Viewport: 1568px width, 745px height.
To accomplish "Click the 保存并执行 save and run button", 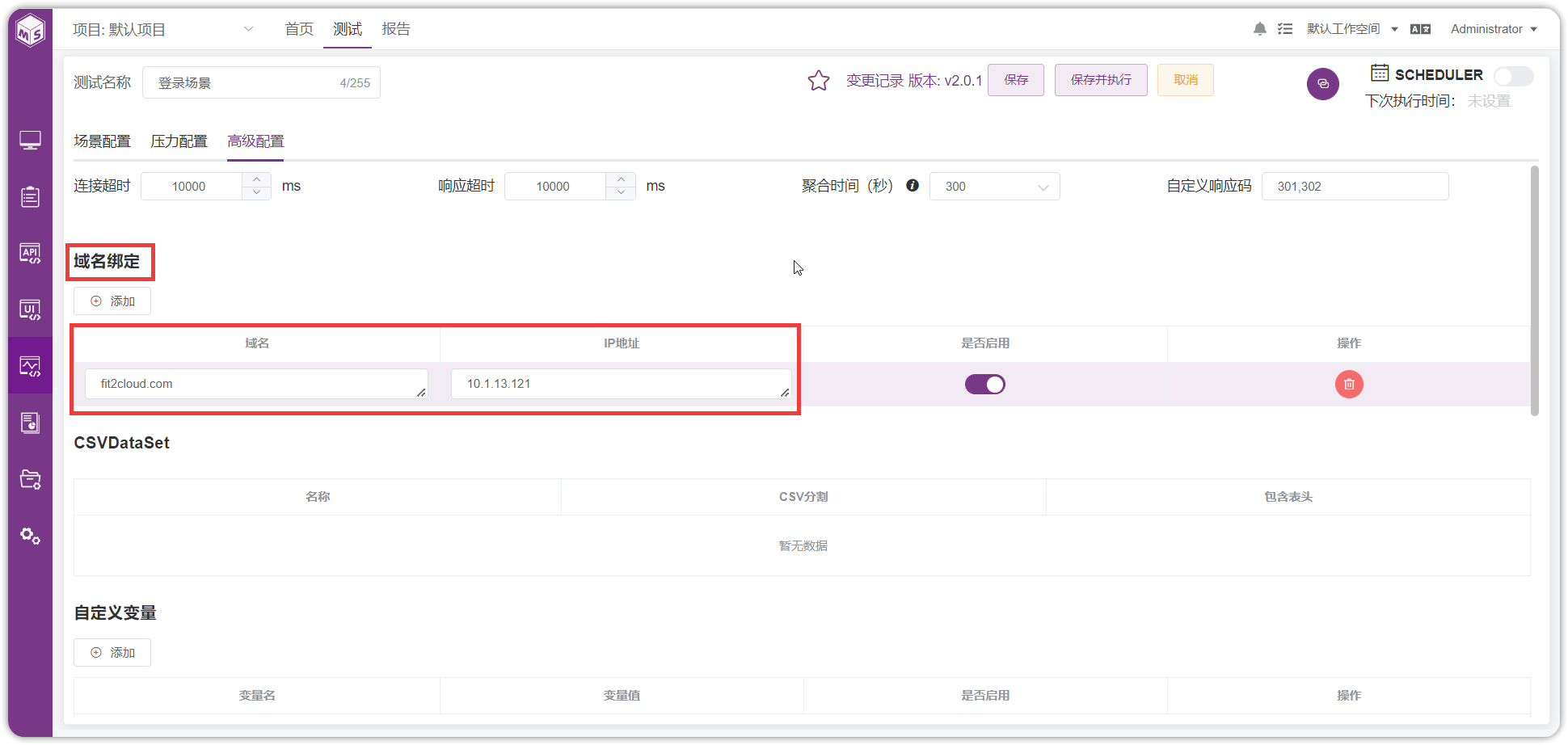I will click(1101, 80).
